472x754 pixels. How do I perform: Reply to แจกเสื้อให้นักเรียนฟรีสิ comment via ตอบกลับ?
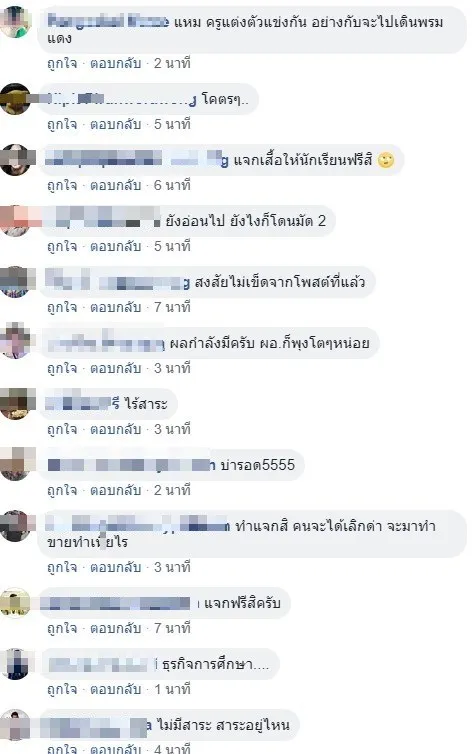pos(115,185)
